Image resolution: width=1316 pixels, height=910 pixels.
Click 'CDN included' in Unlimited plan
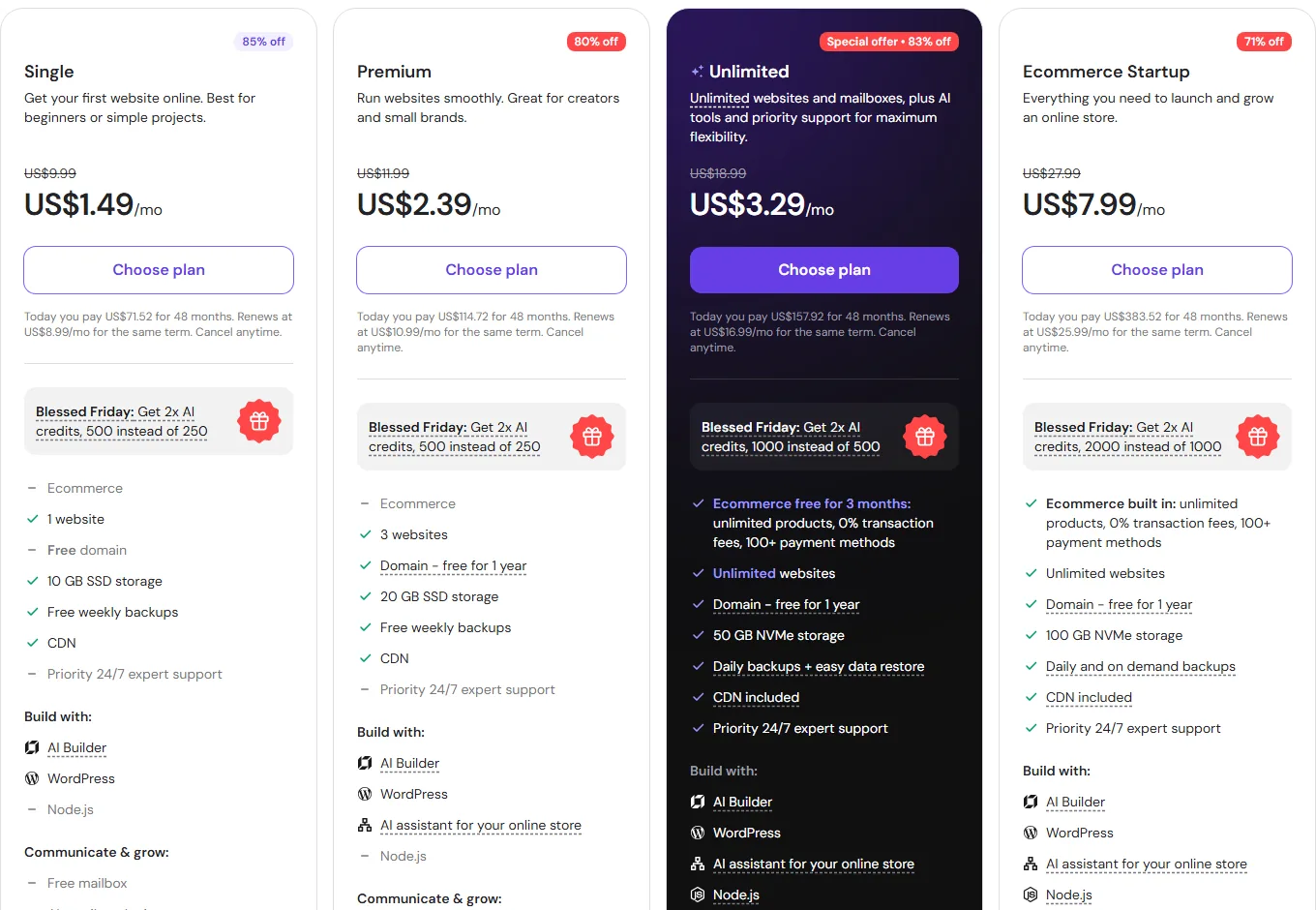[x=756, y=697]
